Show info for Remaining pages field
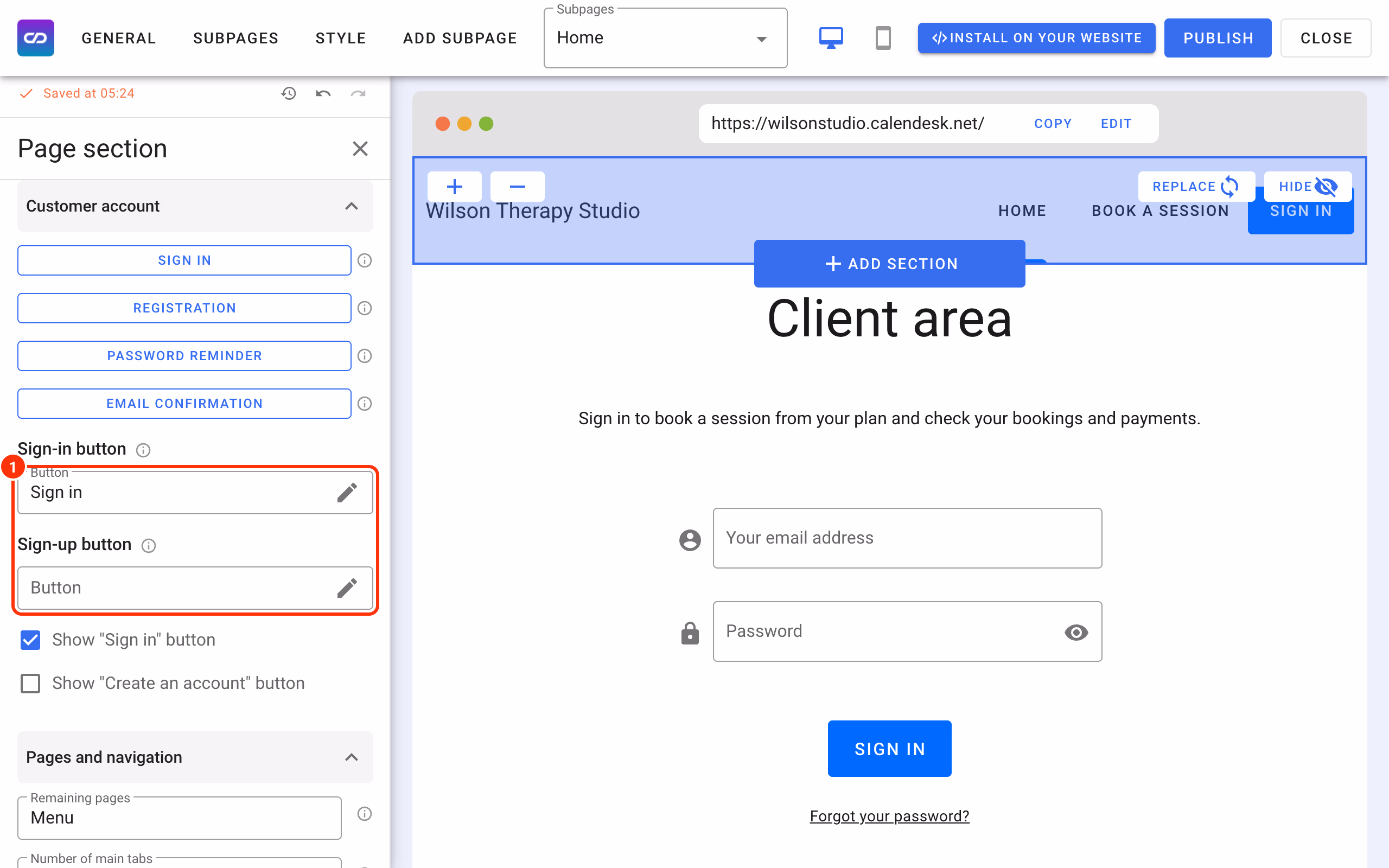This screenshot has width=1389, height=868. 365,813
